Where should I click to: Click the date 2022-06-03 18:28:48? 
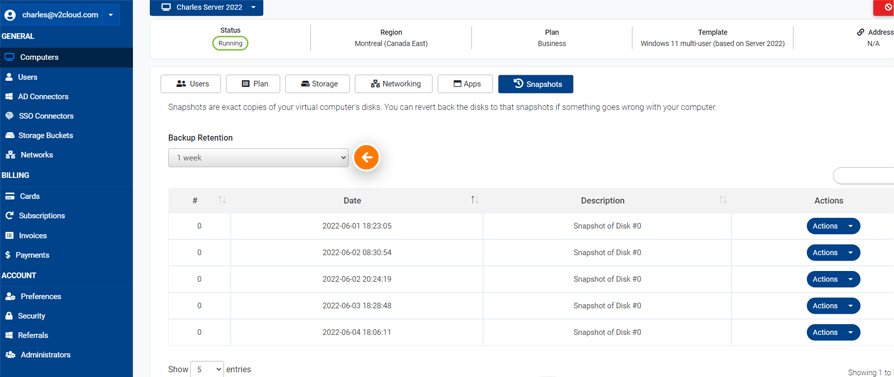tap(357, 306)
